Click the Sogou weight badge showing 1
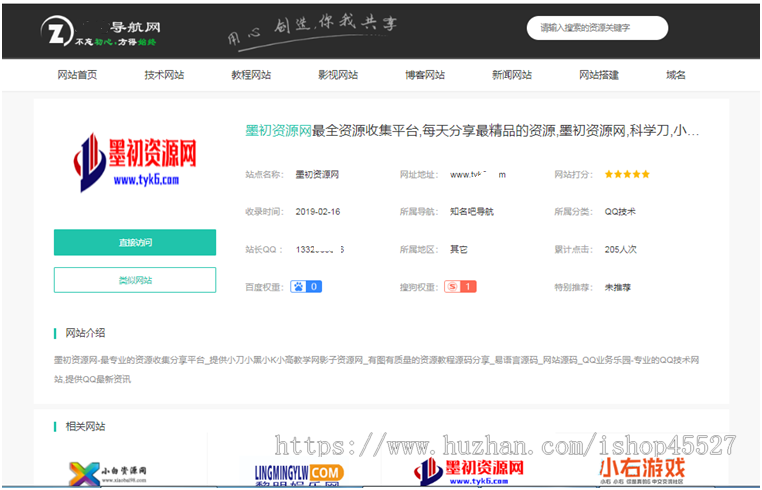762x490 pixels. [460, 287]
